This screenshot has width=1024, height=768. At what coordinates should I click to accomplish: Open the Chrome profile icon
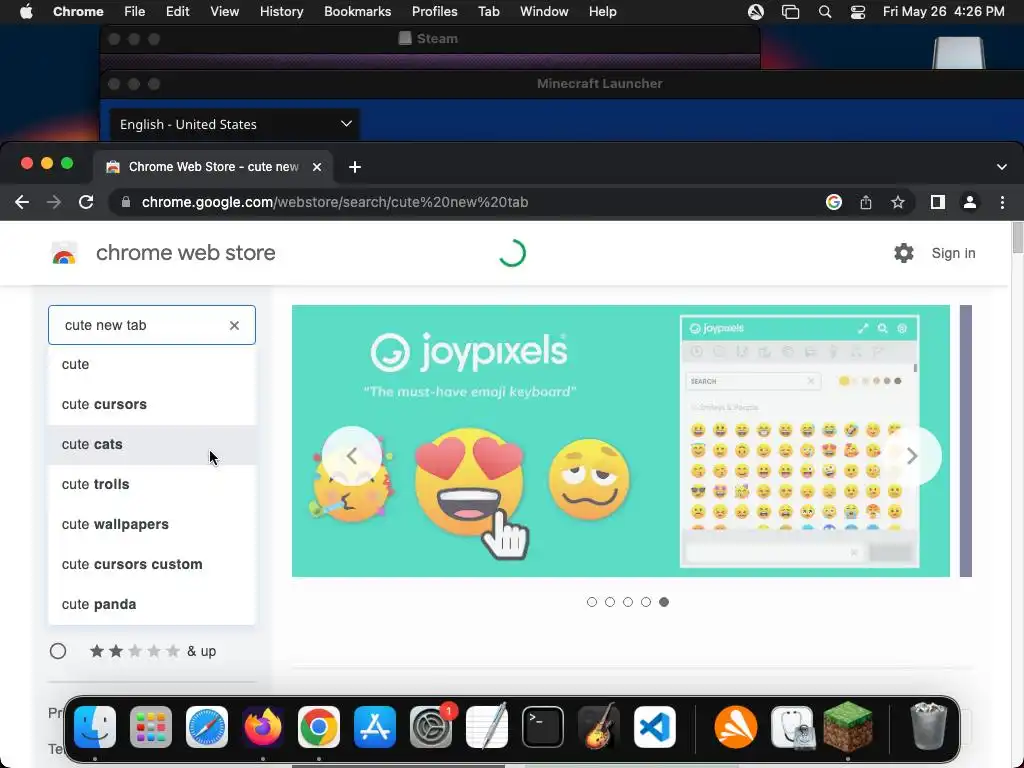pos(970,202)
